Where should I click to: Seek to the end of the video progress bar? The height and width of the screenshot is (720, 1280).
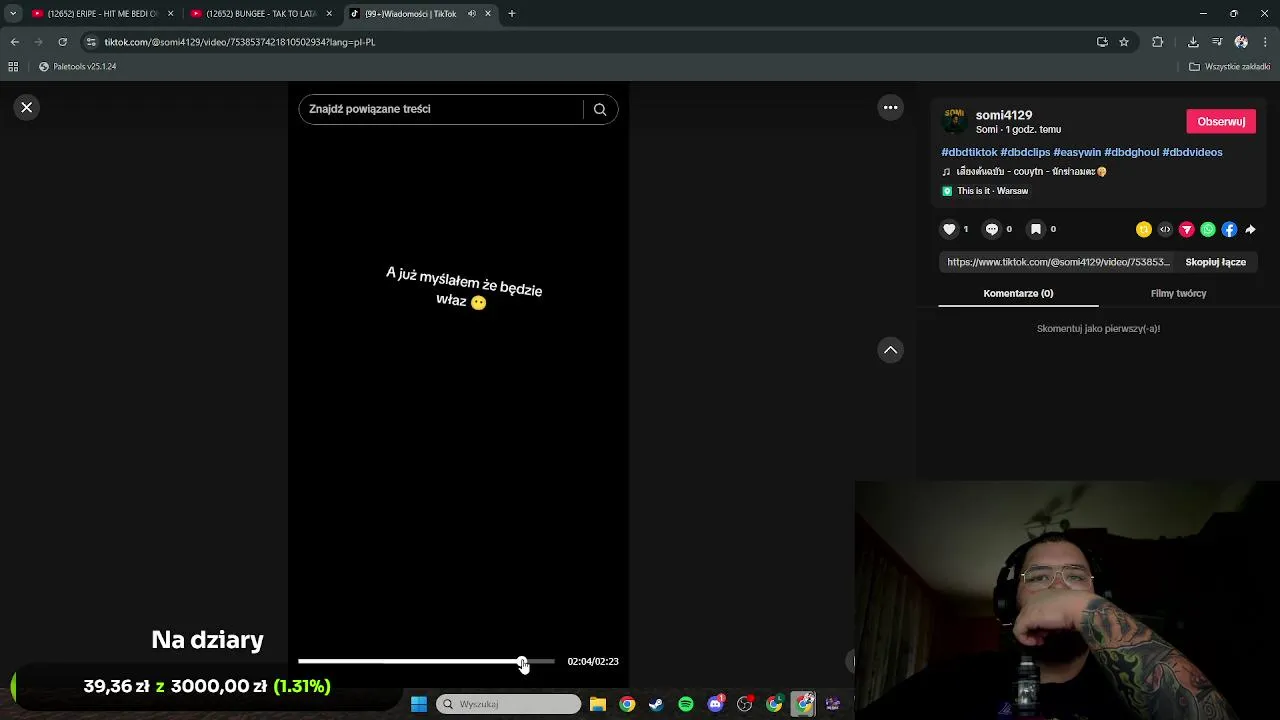tap(553, 662)
